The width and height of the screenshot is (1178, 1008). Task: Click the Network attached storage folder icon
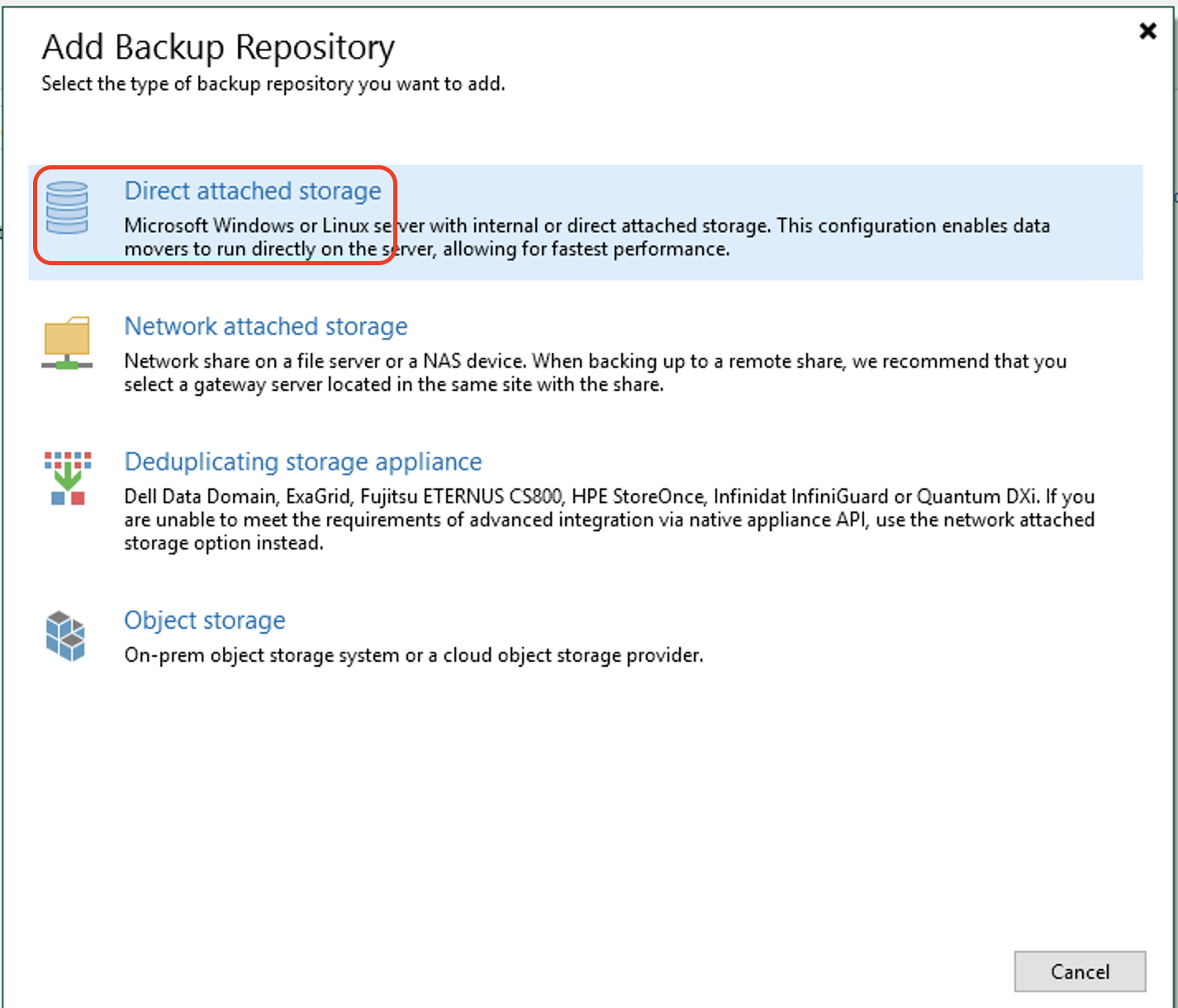click(x=67, y=342)
